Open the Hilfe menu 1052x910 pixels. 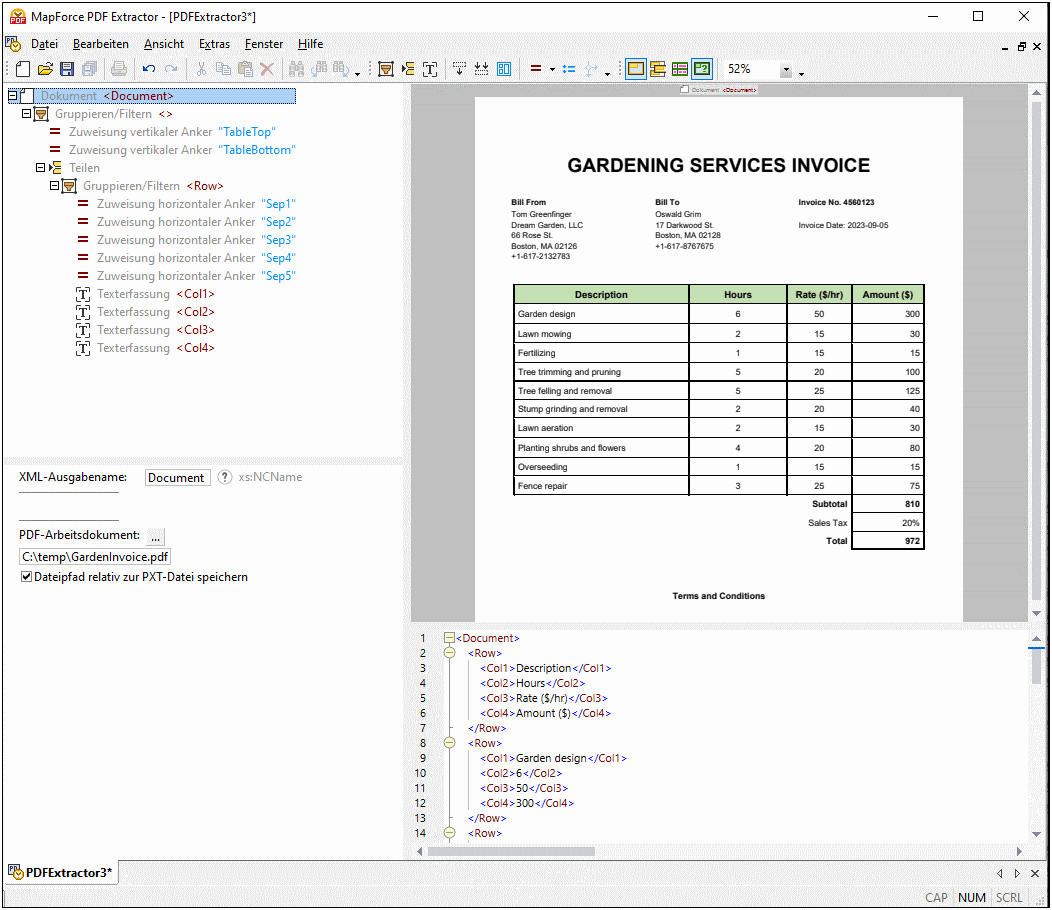[x=311, y=44]
